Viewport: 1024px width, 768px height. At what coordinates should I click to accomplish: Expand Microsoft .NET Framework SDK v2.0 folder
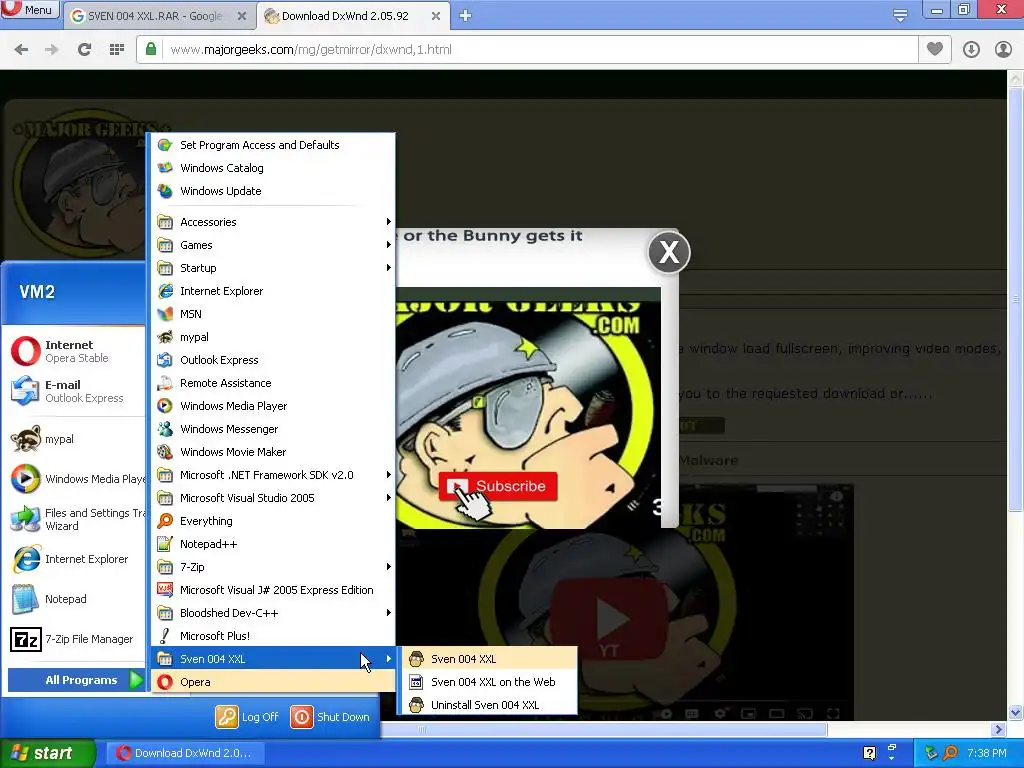pos(273,475)
